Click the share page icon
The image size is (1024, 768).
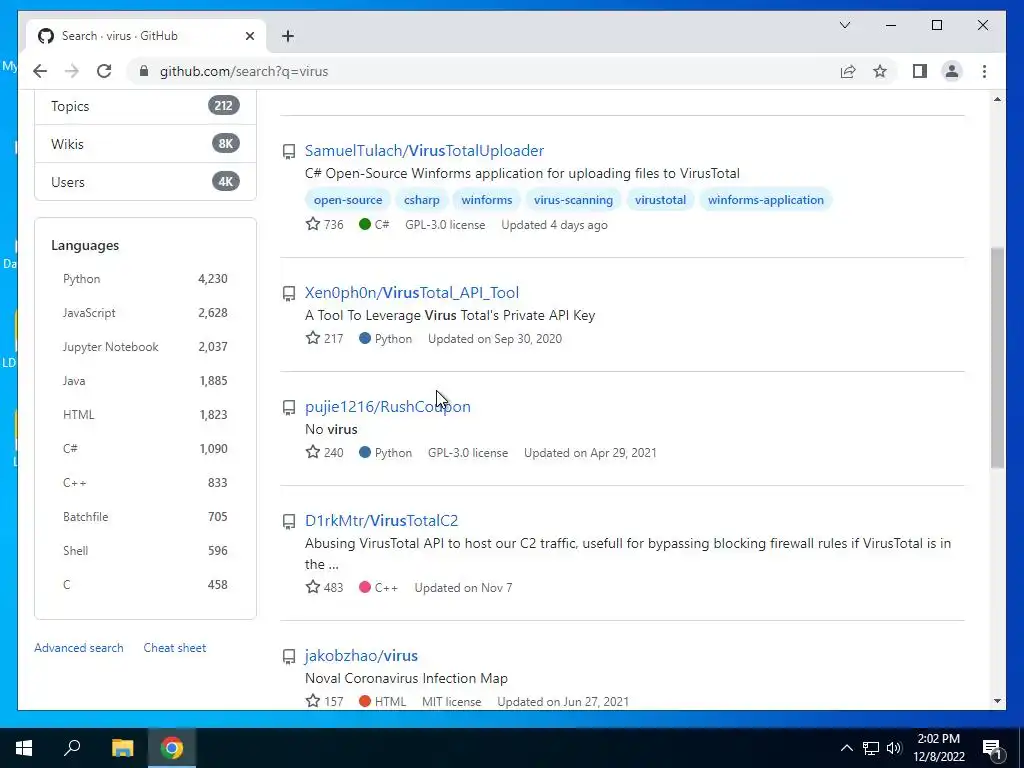(x=848, y=71)
